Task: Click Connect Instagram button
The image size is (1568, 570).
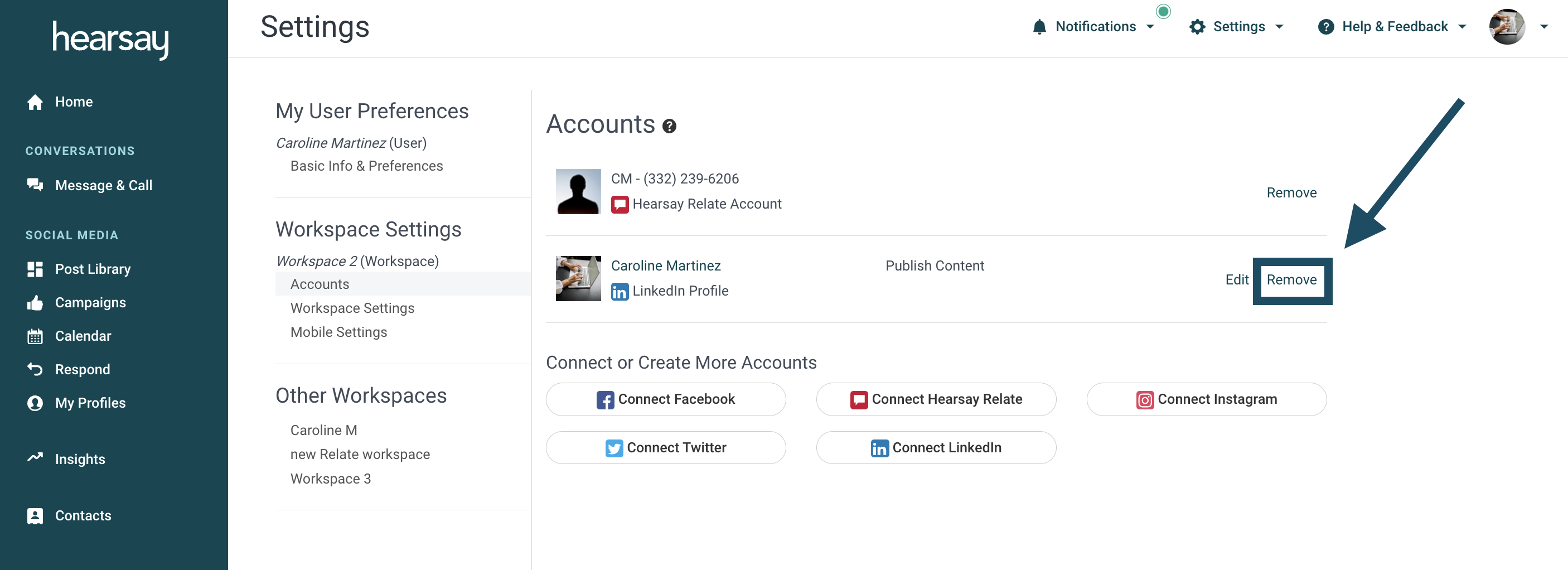Action: coord(1206,399)
